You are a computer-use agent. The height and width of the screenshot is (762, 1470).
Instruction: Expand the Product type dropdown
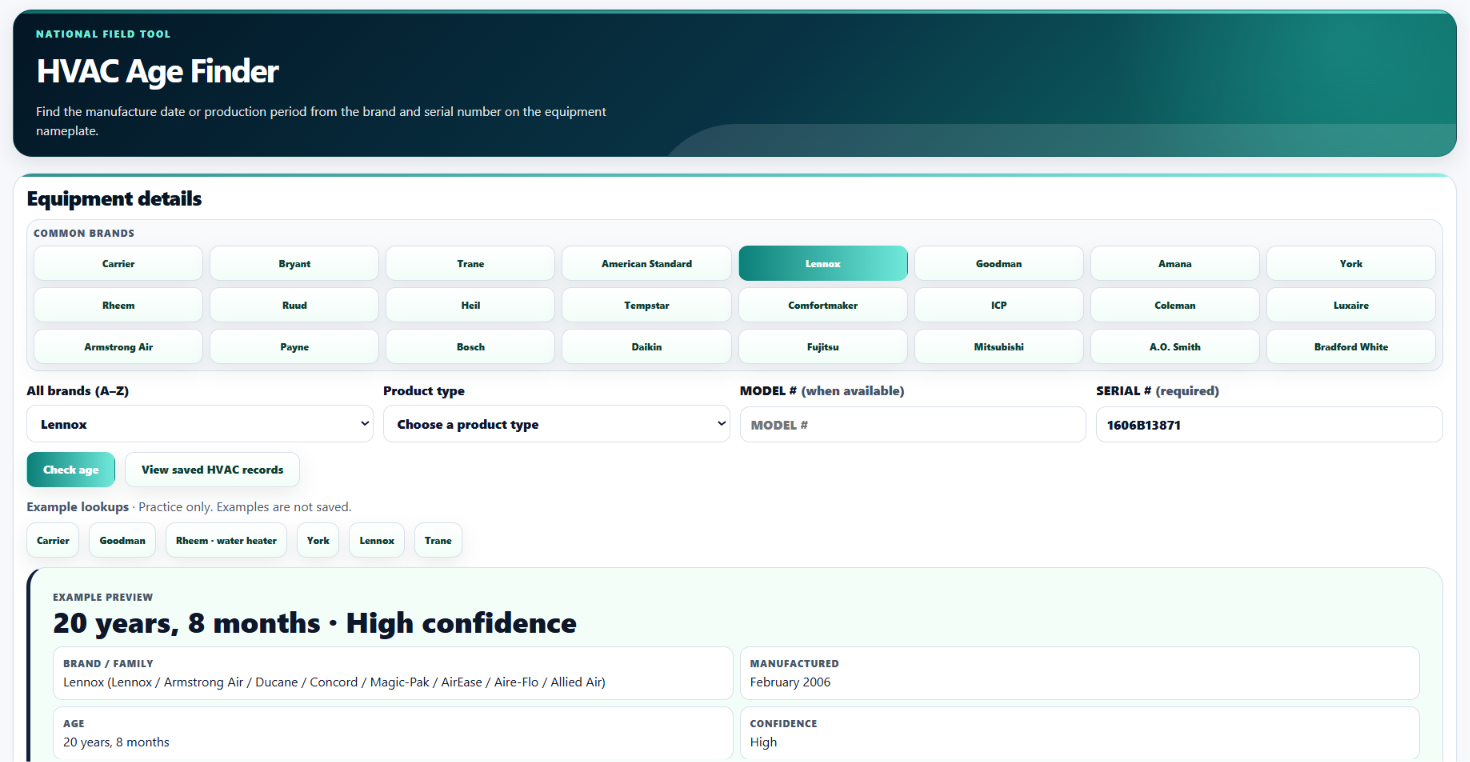(x=556, y=424)
